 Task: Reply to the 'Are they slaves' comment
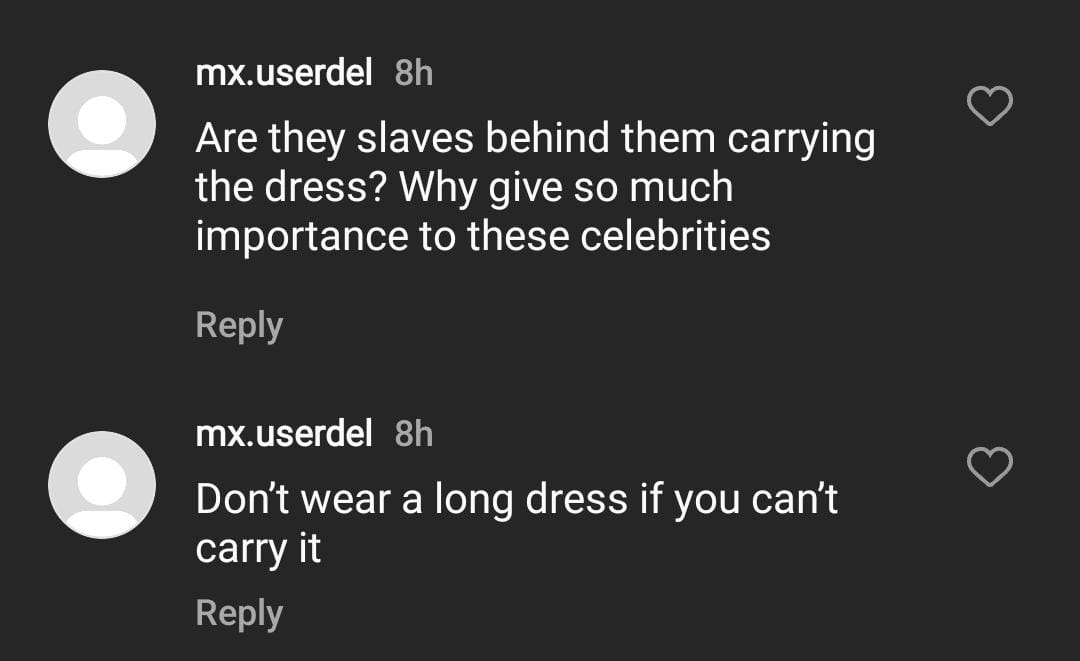[x=239, y=325]
